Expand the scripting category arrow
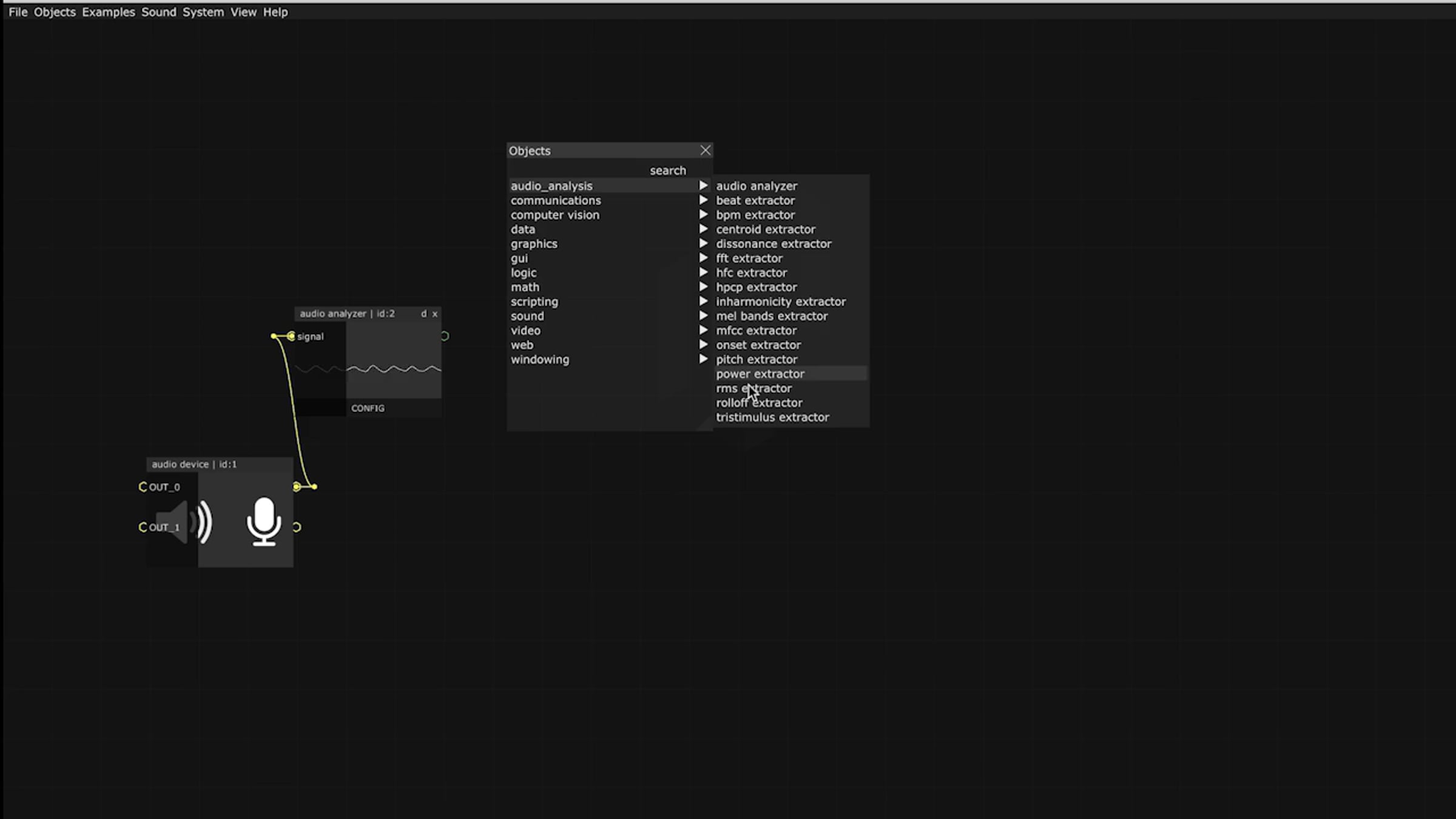1456x819 pixels. [x=703, y=302]
